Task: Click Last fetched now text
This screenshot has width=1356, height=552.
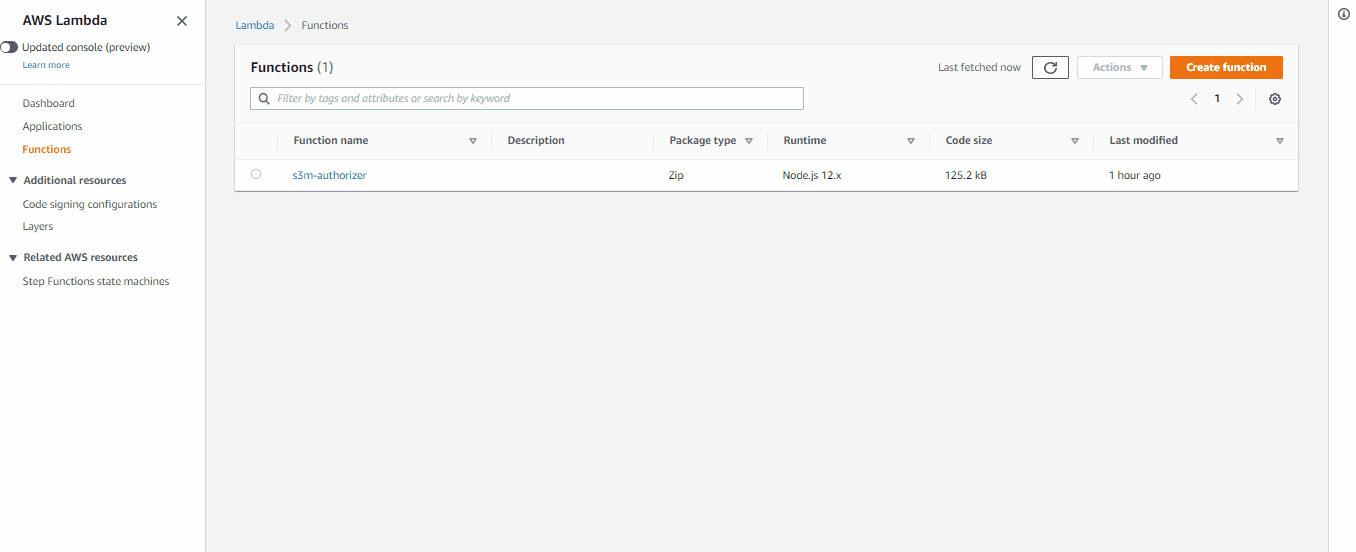Action: [979, 67]
